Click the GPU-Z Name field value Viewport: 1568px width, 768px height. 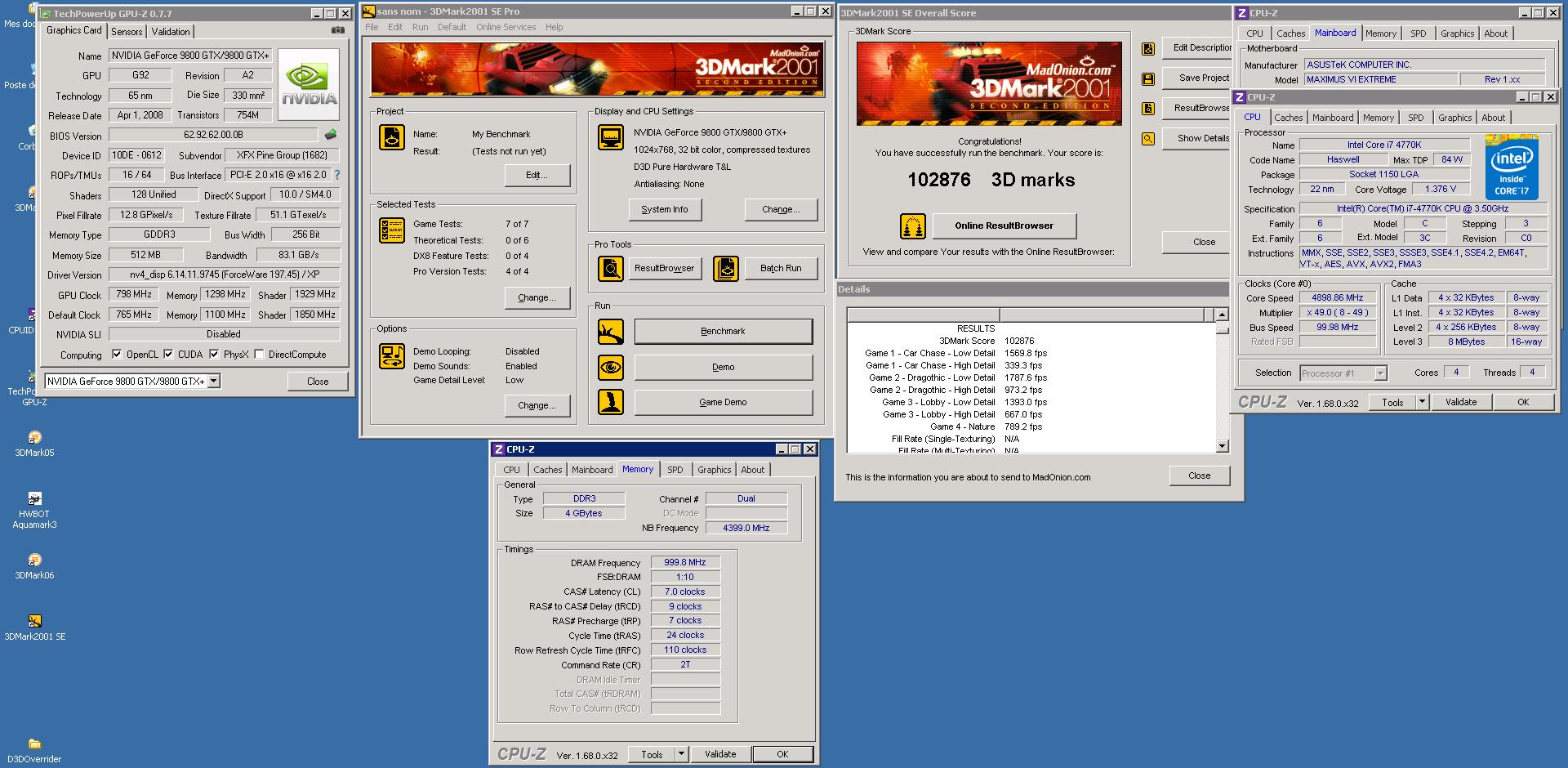click(191, 56)
